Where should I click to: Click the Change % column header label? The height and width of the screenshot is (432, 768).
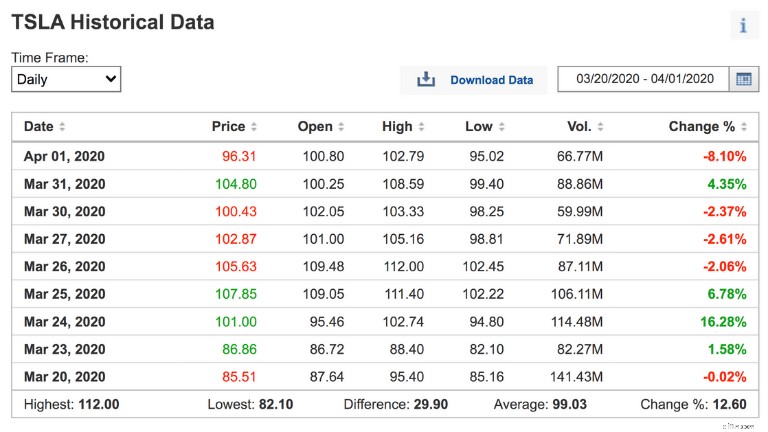point(702,126)
